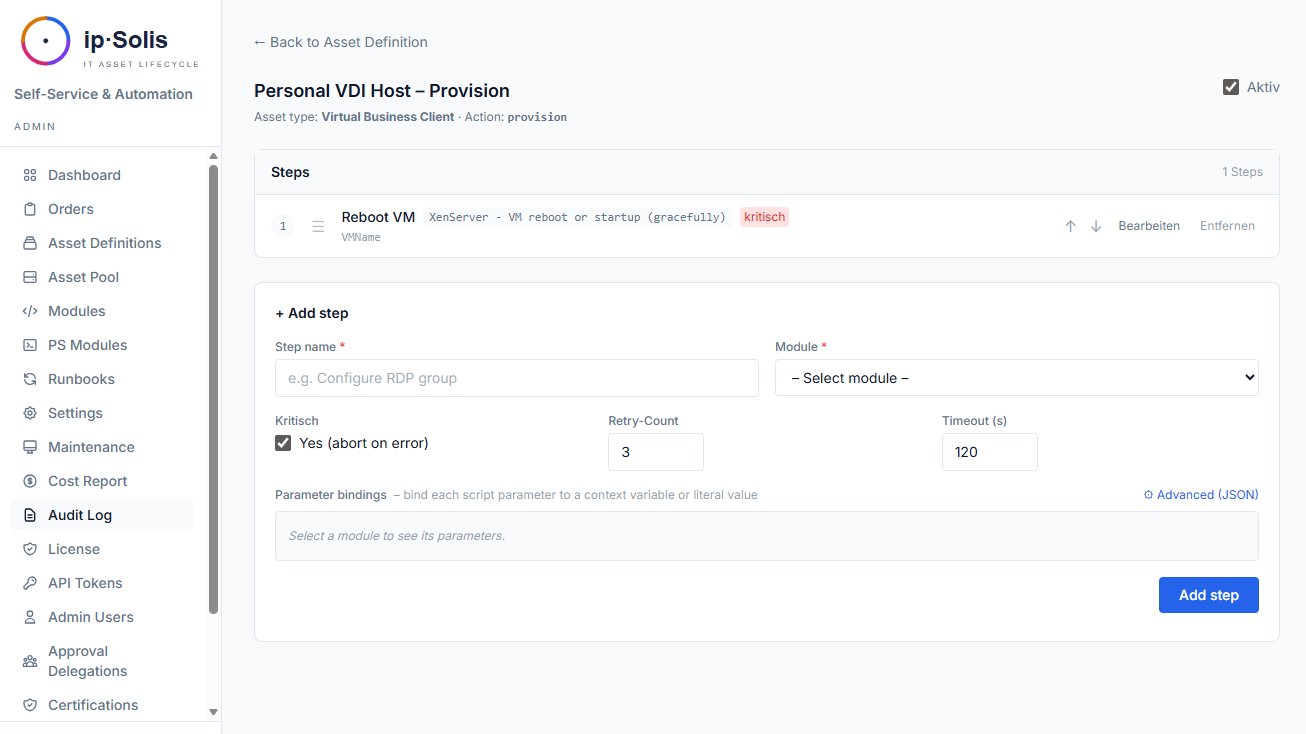Click the Retry-Count field
Screen dimensions: 1306x734
pyautogui.click(x=656, y=452)
